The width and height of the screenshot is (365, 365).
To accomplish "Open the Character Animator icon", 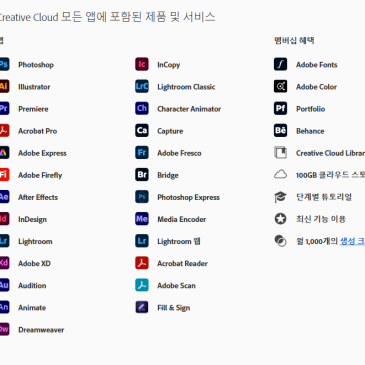I will tap(142, 108).
